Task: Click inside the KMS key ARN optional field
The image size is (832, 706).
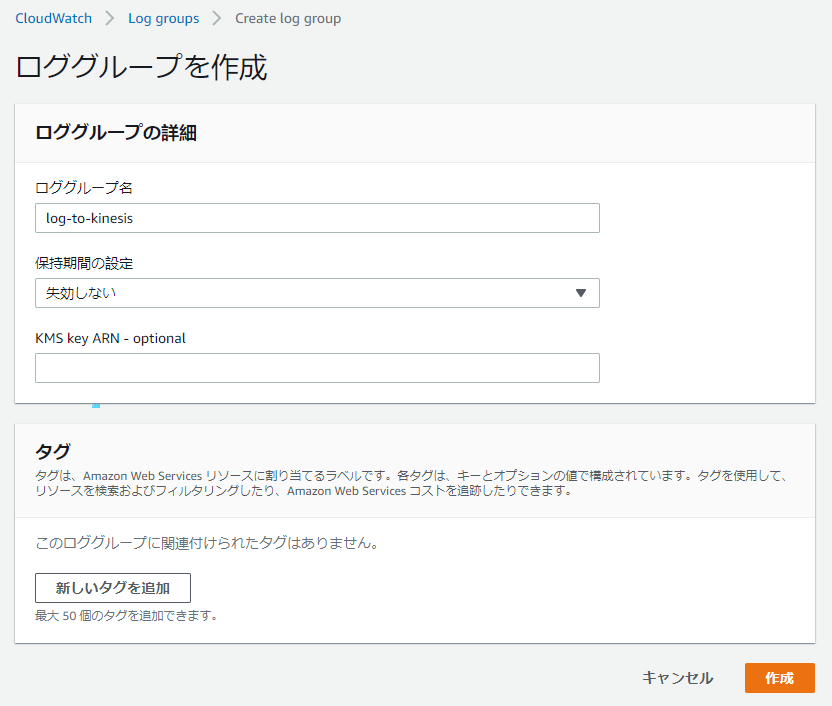Action: click(x=317, y=368)
